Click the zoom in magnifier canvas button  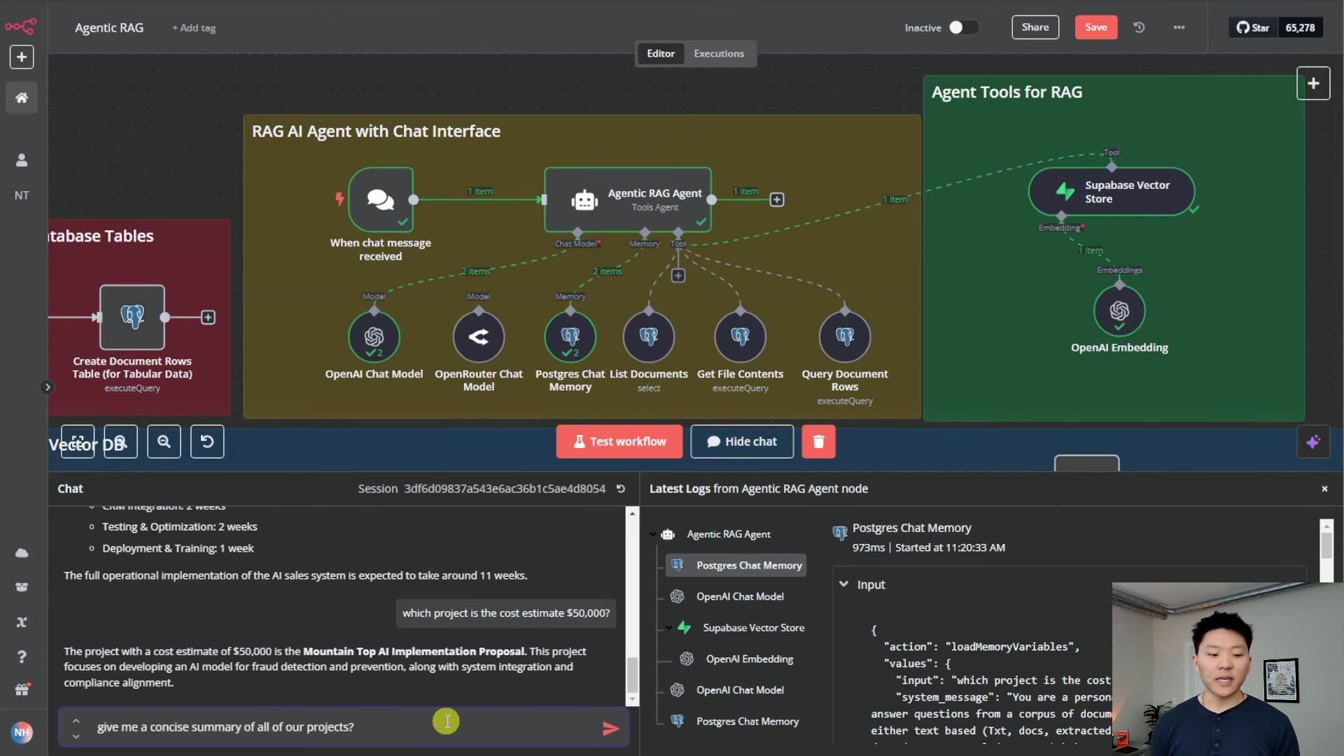click(120, 442)
